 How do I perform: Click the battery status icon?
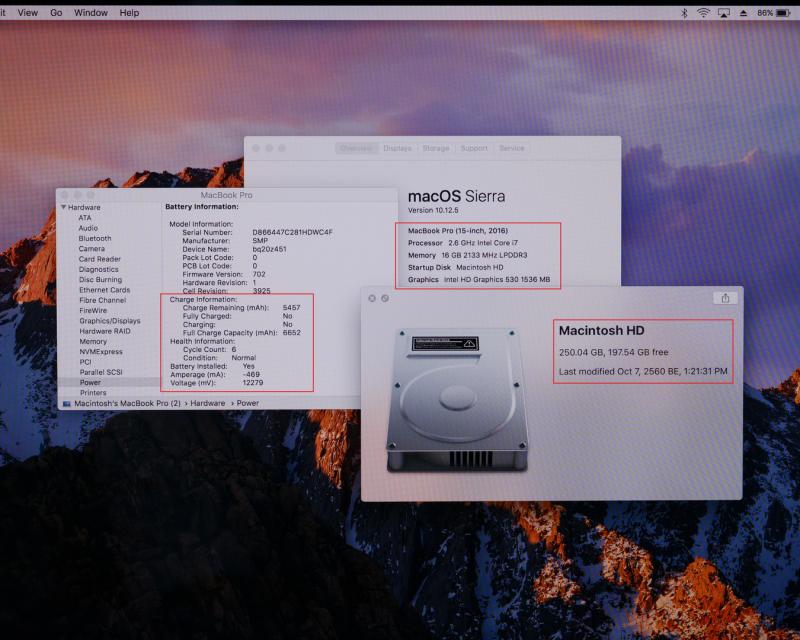783,13
